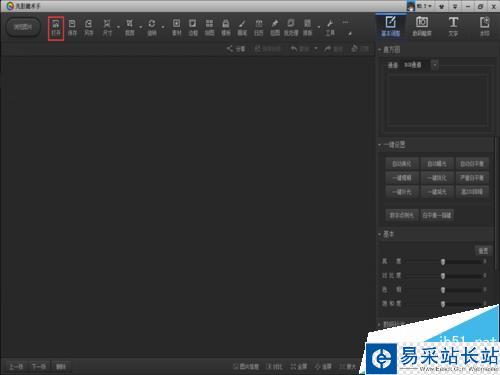Apply 自动白平衡 auto white balance
This screenshot has height=375, width=500.
point(472,164)
